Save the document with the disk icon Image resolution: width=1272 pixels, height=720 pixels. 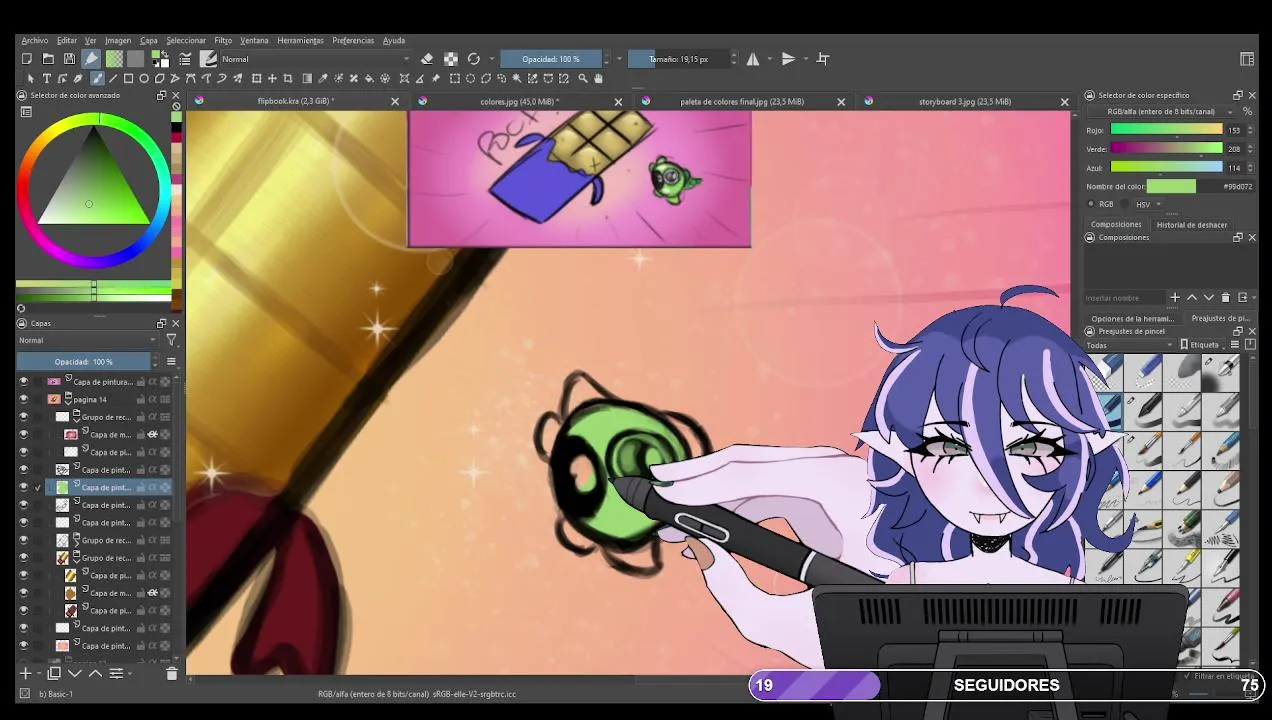pyautogui.click(x=69, y=59)
